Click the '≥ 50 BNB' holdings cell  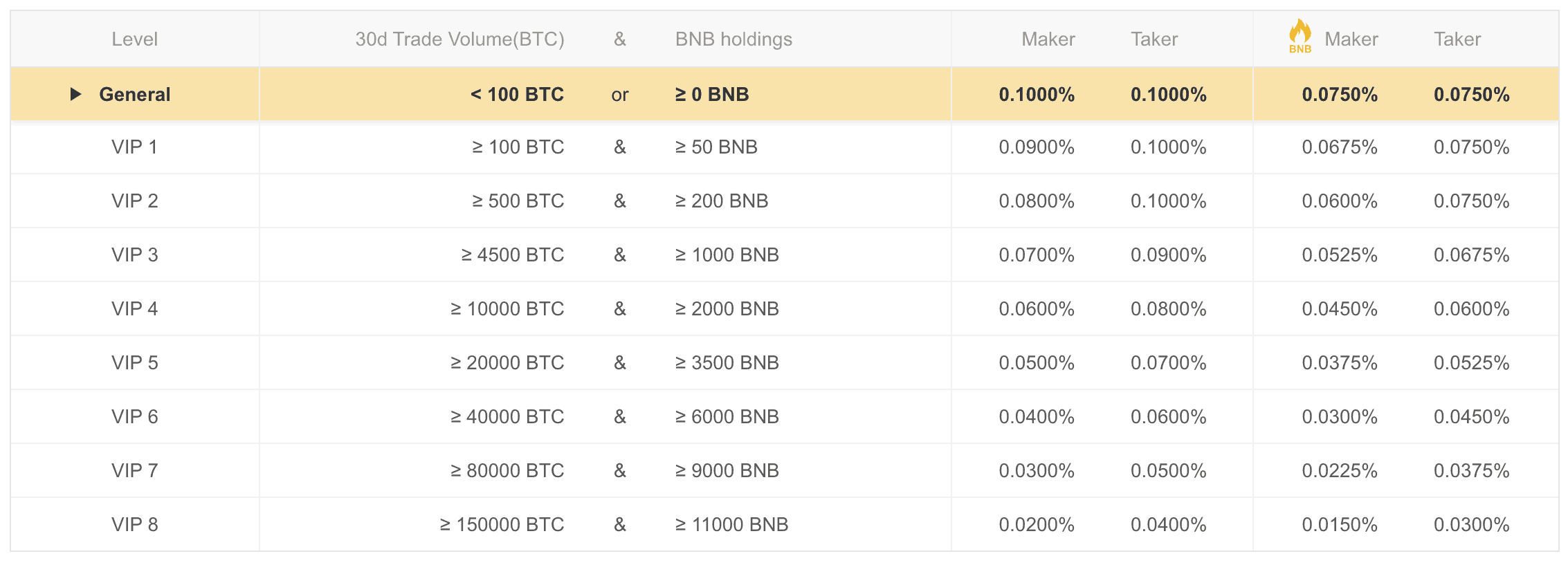[716, 147]
